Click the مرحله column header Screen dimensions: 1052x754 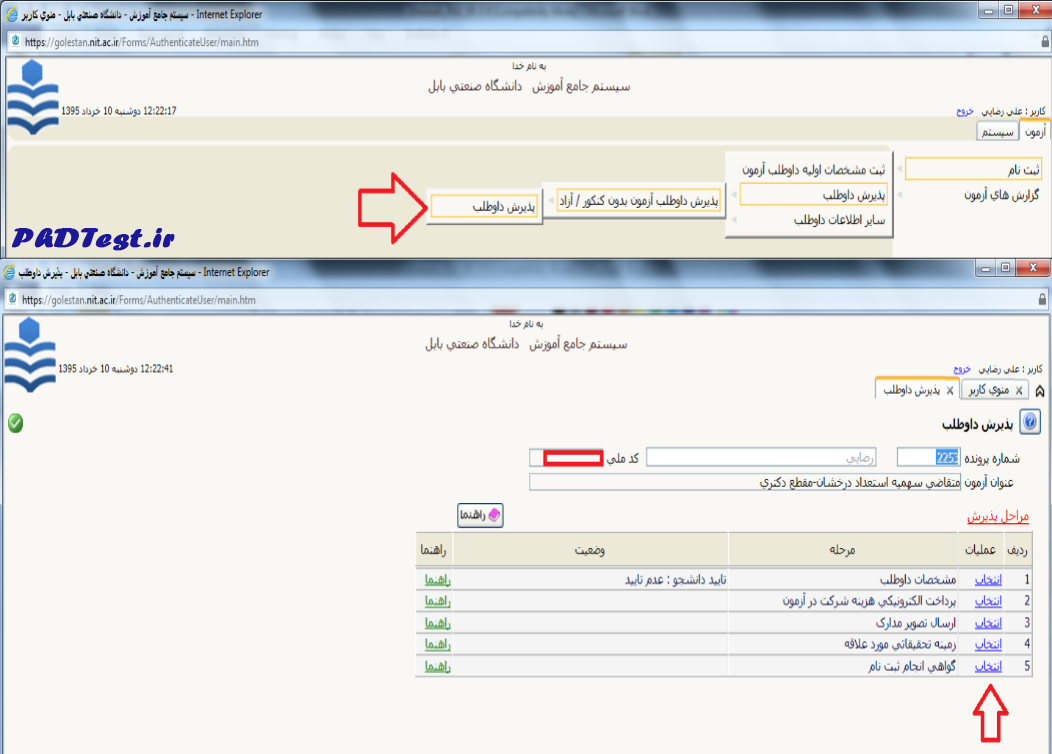[x=843, y=550]
